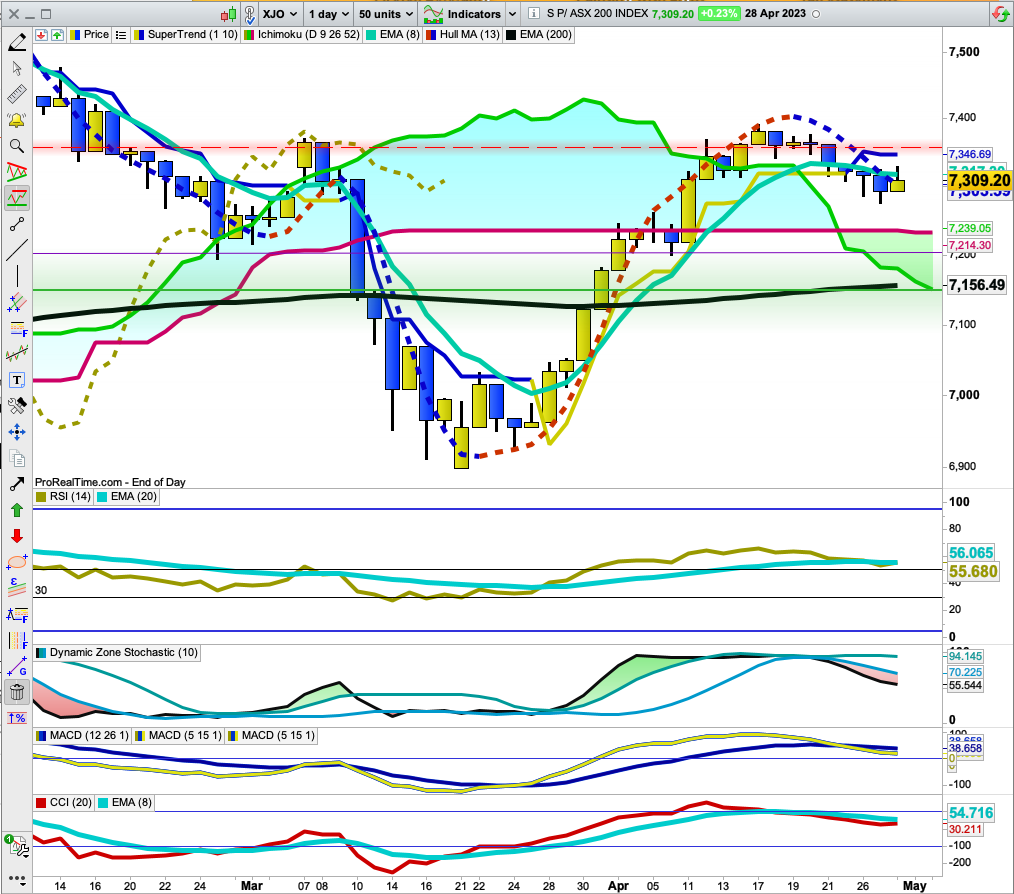This screenshot has height=894, width=1014.
Task: Activate the magnifying glass zoom tool
Action: pyautogui.click(x=17, y=146)
